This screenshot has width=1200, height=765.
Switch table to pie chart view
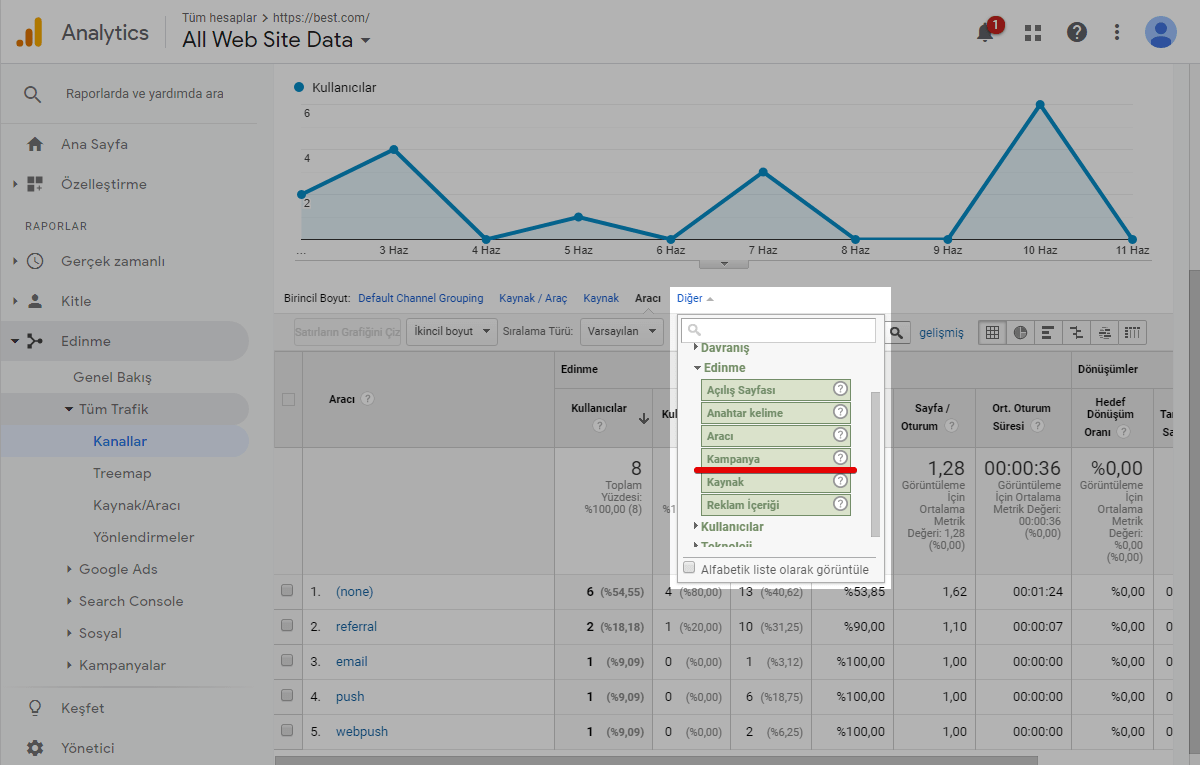[x=1020, y=333]
